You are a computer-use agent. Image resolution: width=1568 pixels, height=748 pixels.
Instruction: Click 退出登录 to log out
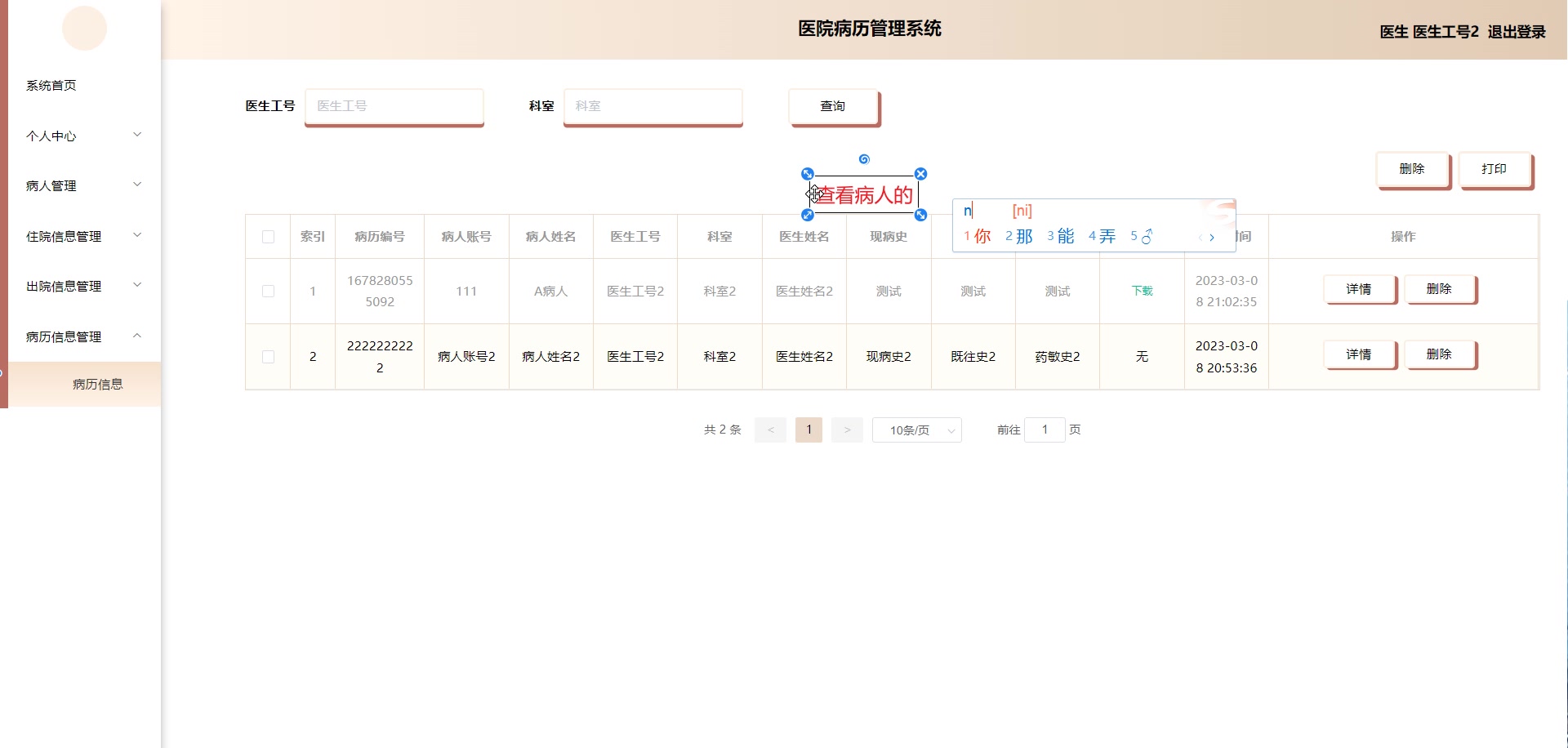point(1517,32)
